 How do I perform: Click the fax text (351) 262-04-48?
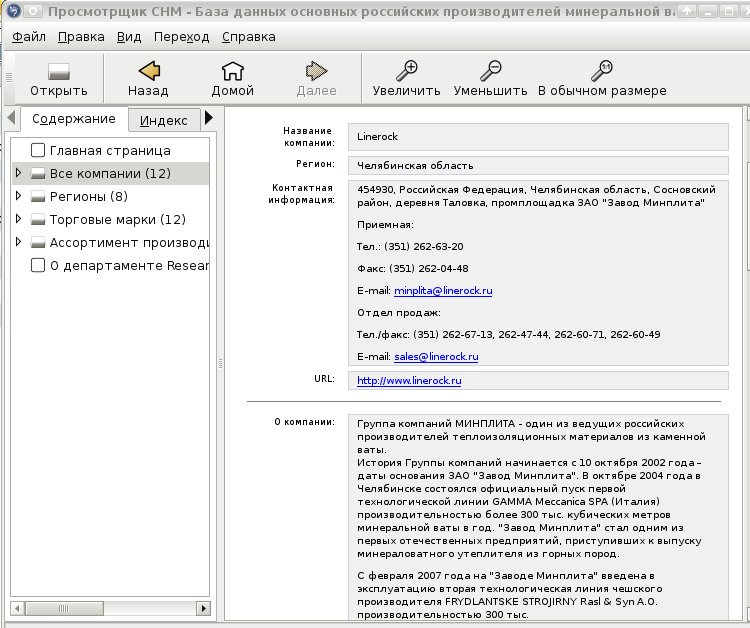429,269
